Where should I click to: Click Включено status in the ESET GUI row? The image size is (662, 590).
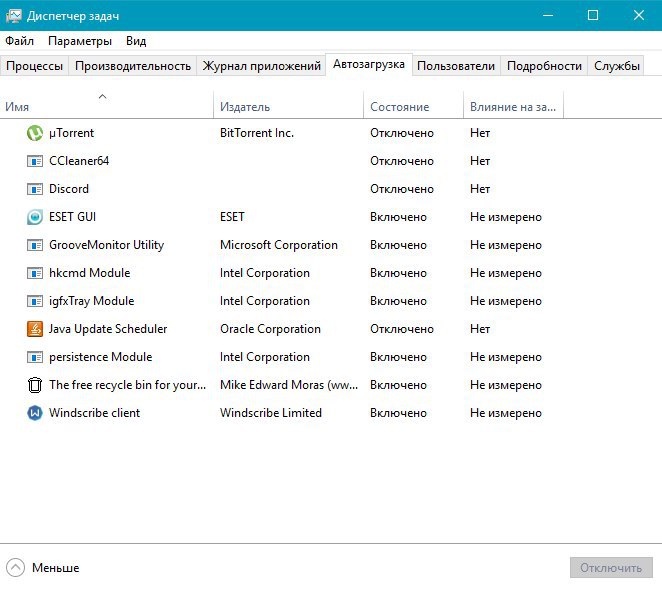[x=399, y=217]
